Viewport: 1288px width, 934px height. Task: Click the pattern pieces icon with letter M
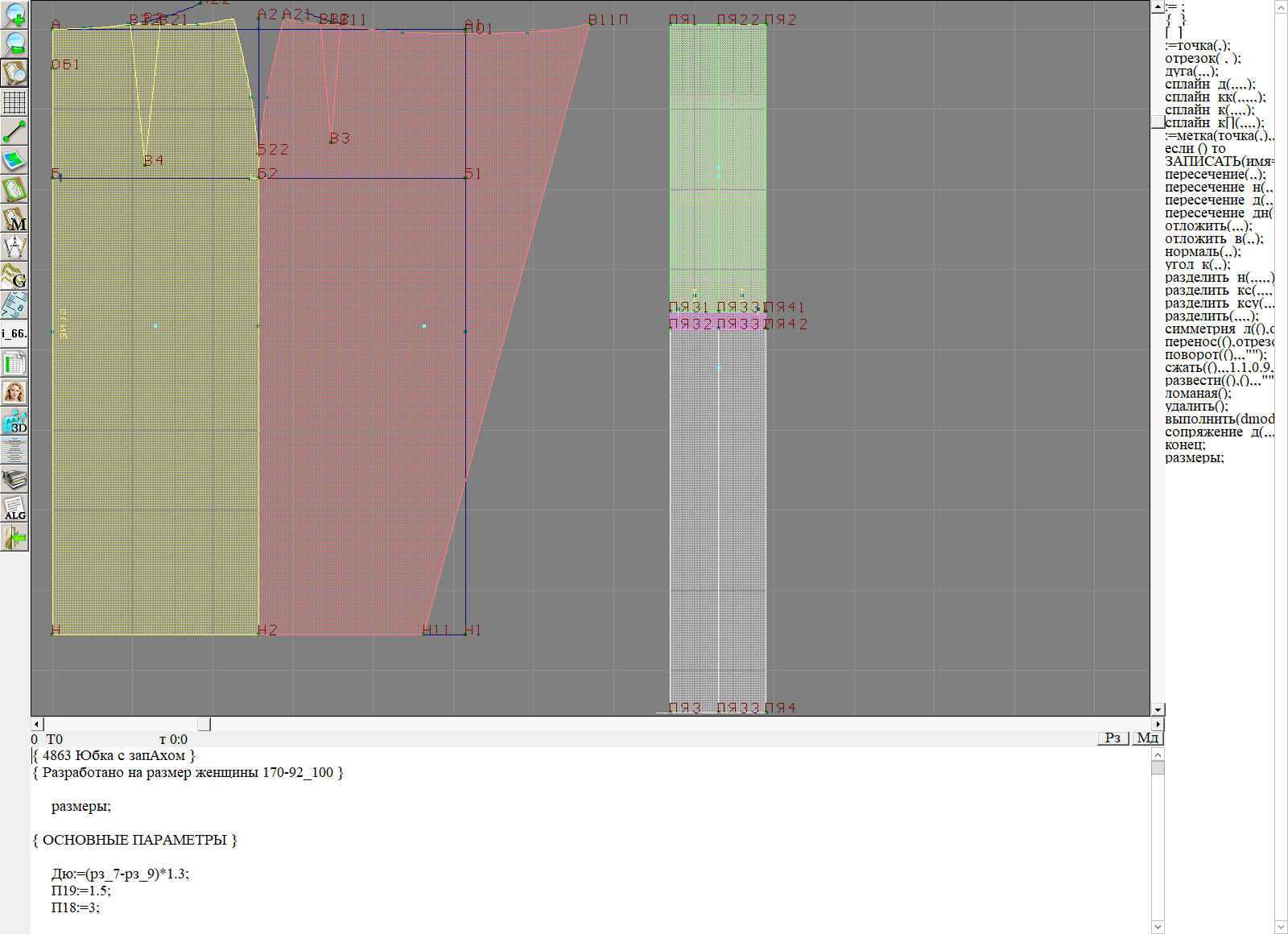[14, 218]
